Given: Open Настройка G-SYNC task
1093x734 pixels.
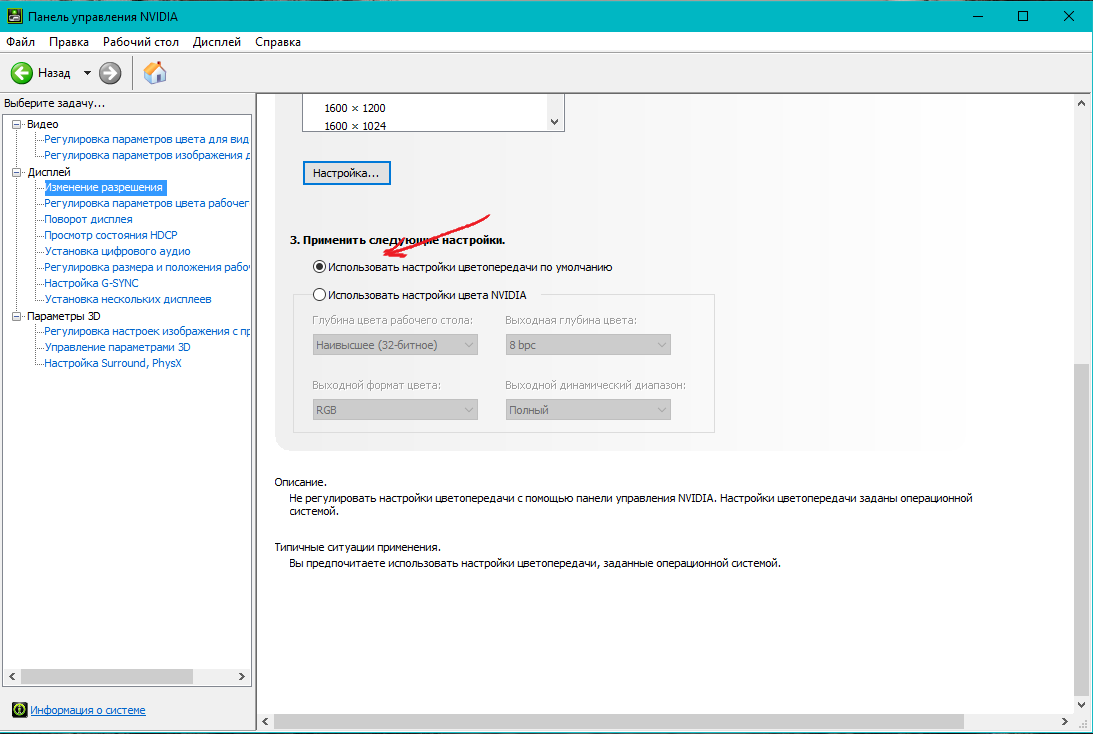Looking at the screenshot, I should click(x=91, y=284).
